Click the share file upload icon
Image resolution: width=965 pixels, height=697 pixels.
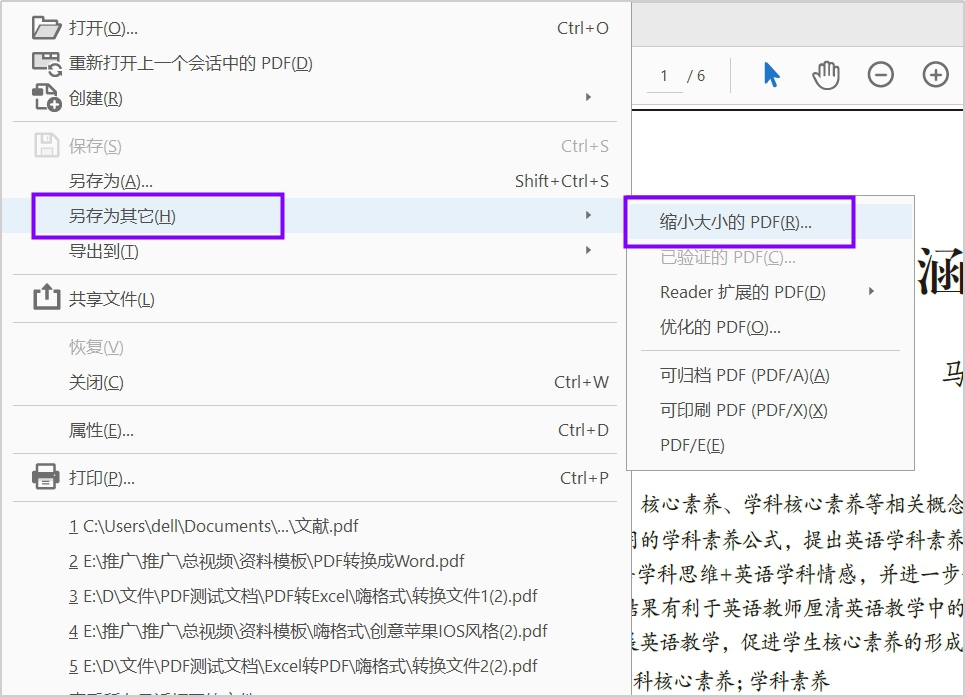click(x=46, y=298)
